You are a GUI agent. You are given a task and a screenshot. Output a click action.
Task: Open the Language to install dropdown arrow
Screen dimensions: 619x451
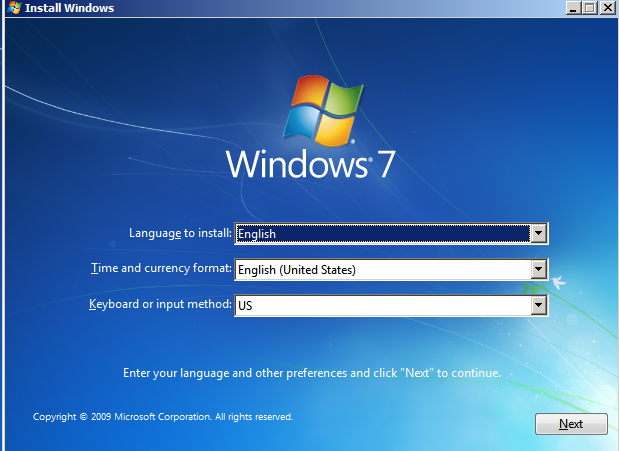tap(538, 233)
